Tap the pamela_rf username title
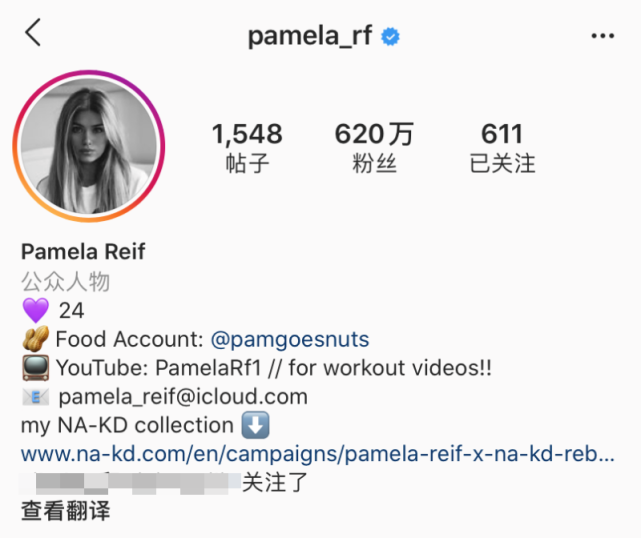The height and width of the screenshot is (538, 641). (310, 36)
